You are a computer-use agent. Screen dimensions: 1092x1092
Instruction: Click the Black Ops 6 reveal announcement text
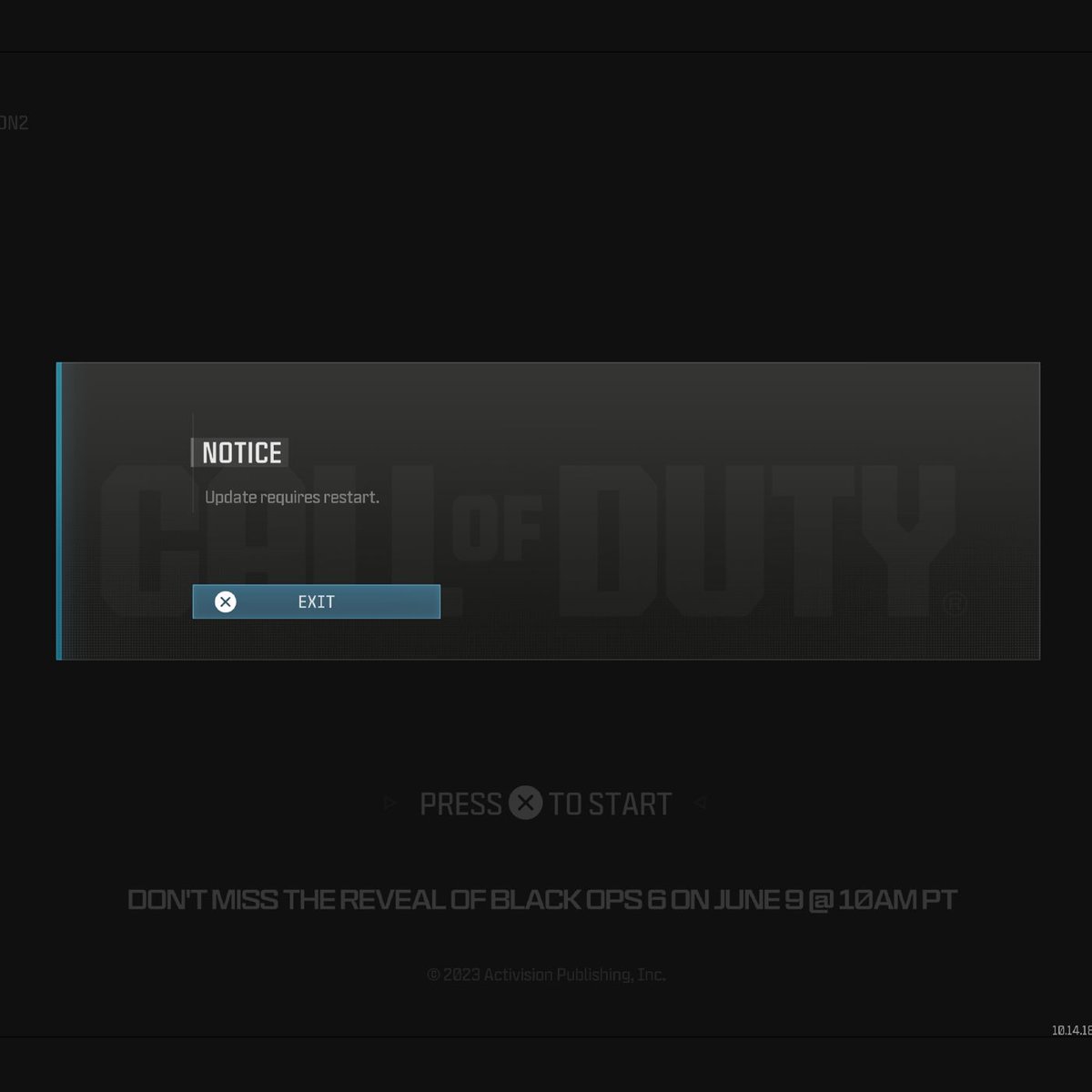542,900
